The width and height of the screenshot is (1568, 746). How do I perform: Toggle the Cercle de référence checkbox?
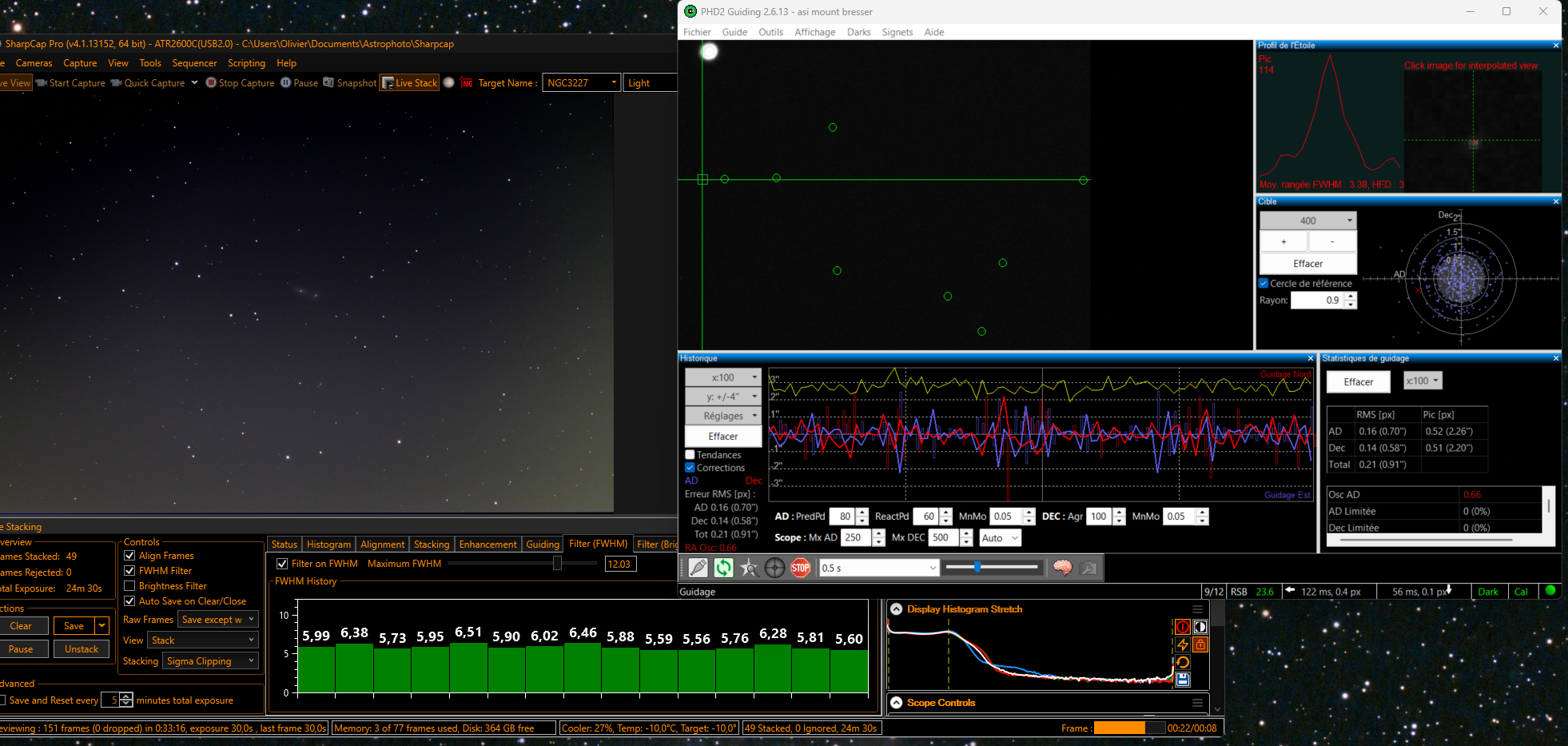[1264, 283]
